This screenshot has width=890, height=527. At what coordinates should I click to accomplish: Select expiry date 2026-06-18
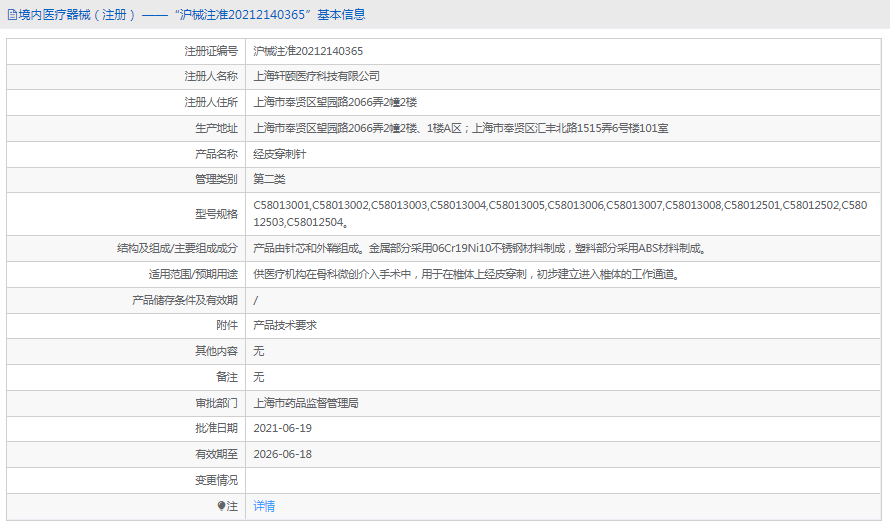[x=283, y=454]
